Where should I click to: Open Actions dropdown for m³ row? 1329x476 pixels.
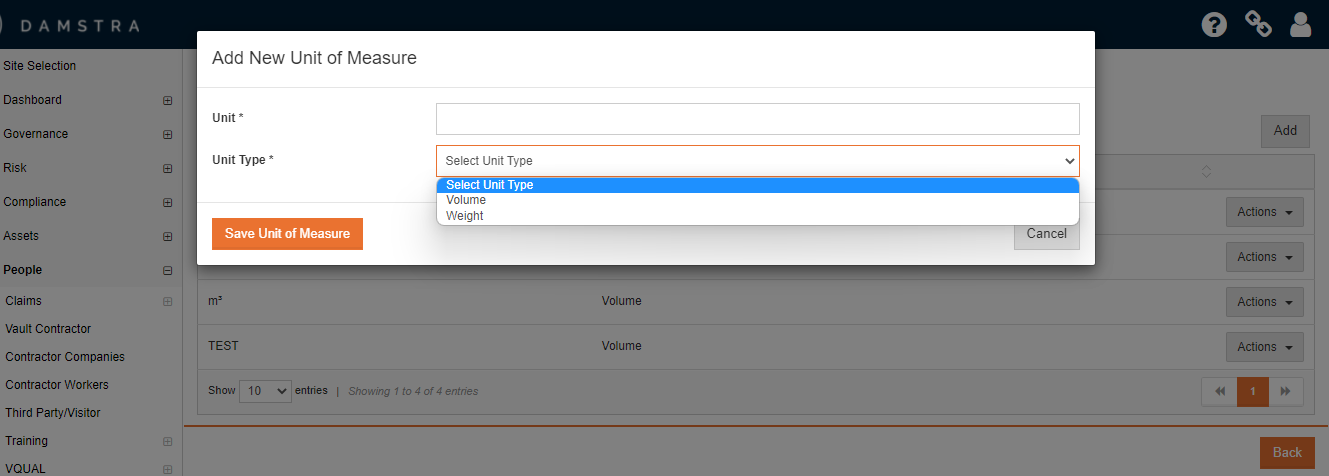(x=1265, y=302)
